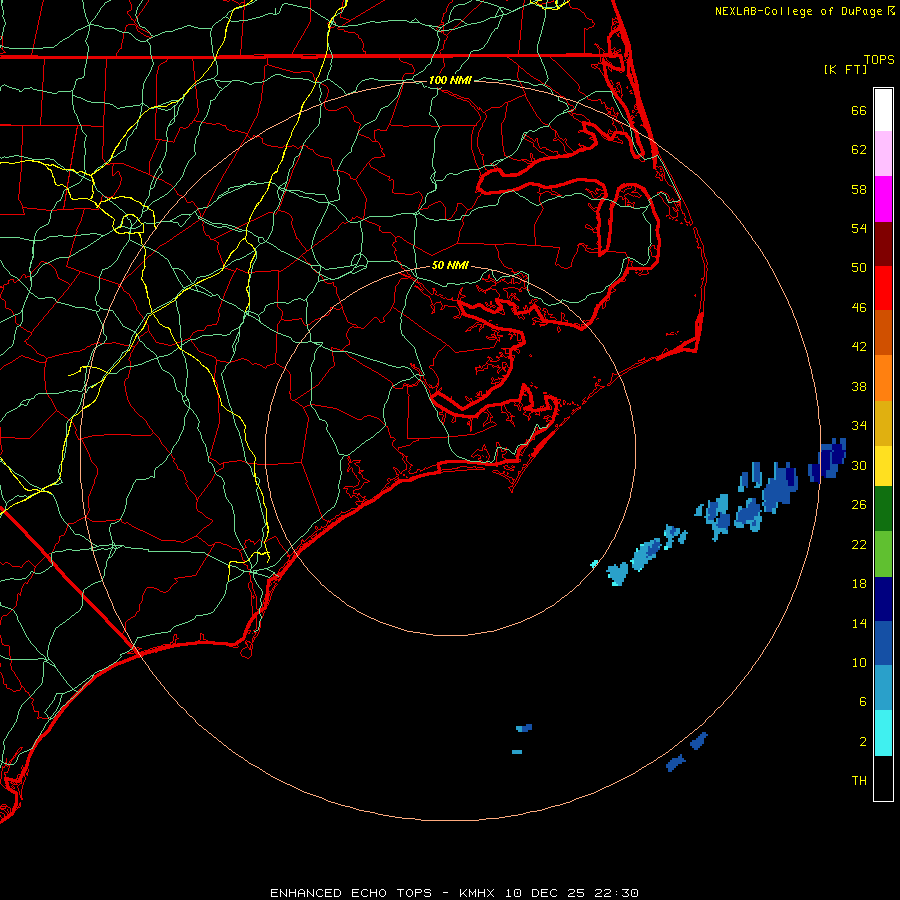
Task: Click the burnt orange legend swatch
Action: [x=883, y=333]
